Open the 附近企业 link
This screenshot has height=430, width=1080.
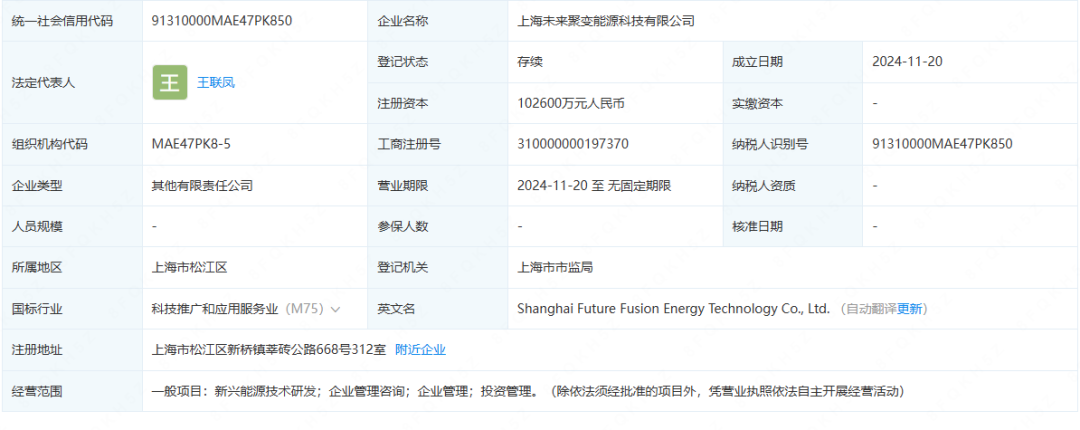(x=420, y=349)
